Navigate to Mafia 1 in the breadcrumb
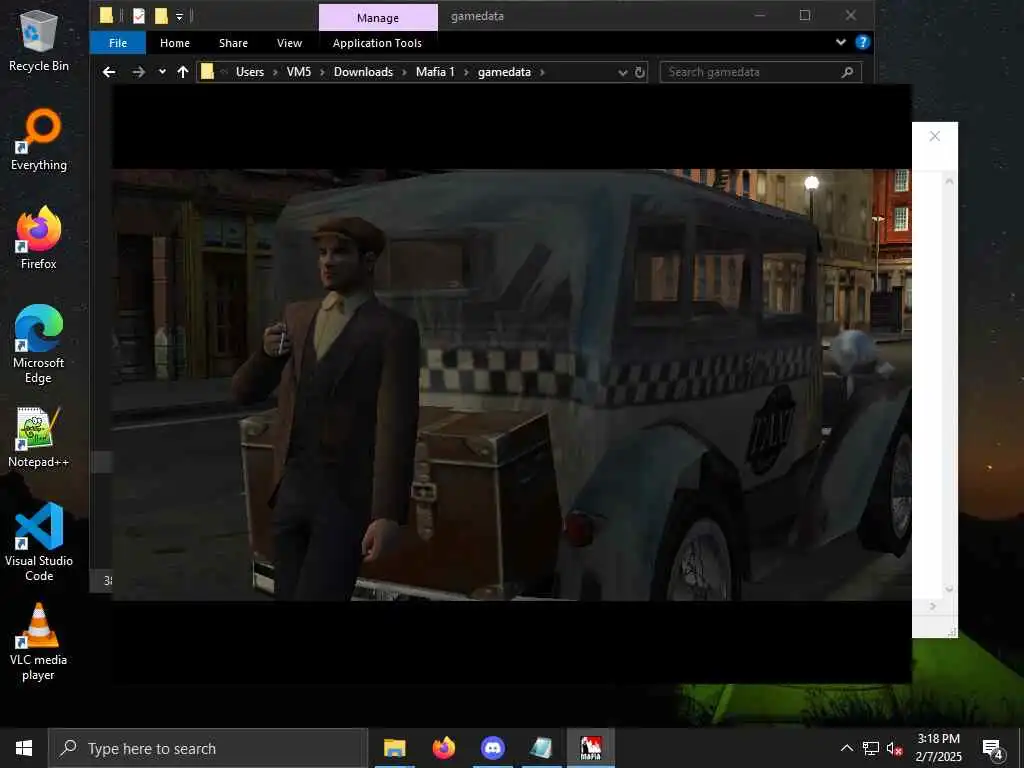 435,72
